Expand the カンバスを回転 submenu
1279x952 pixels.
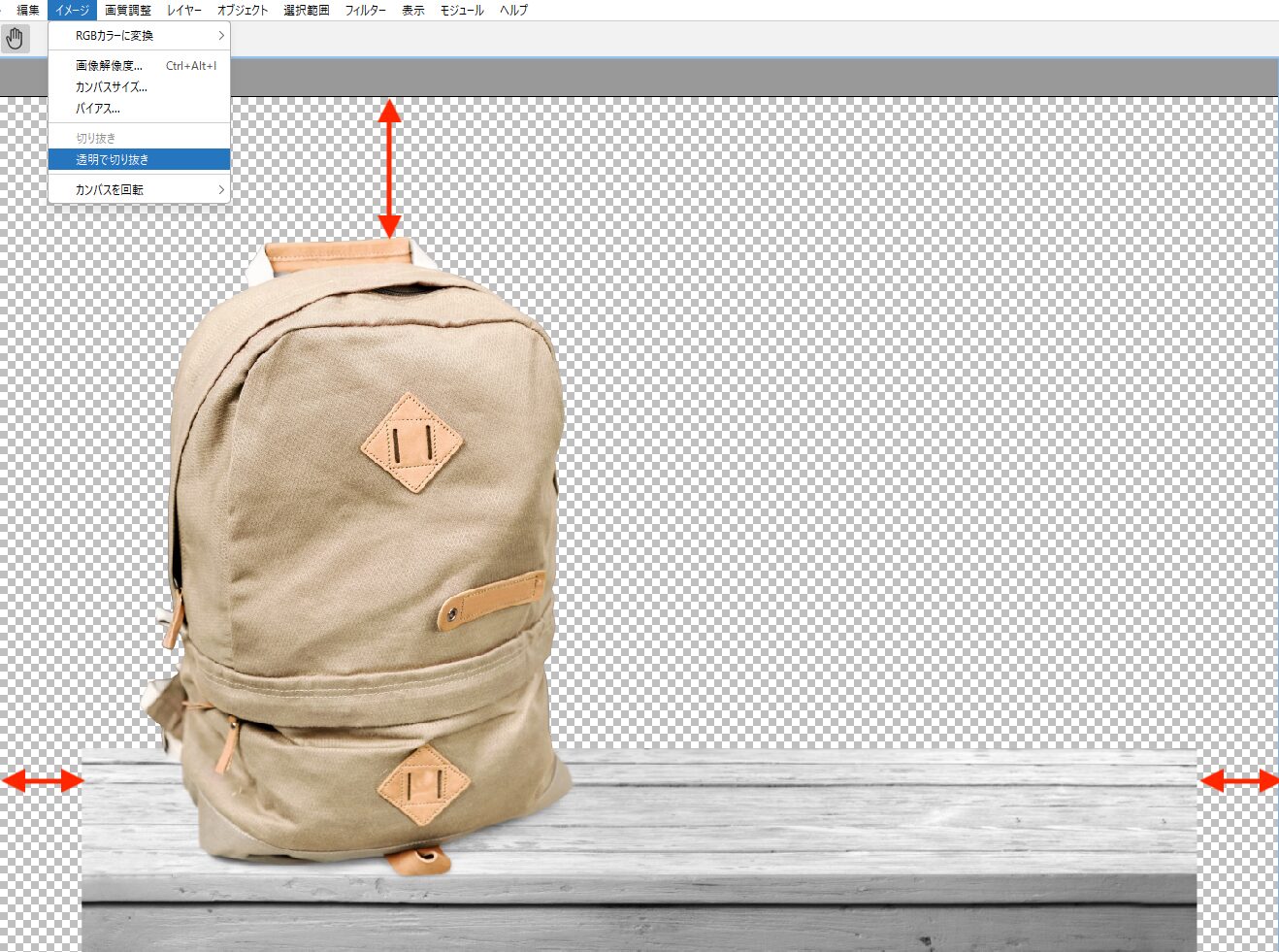[139, 189]
